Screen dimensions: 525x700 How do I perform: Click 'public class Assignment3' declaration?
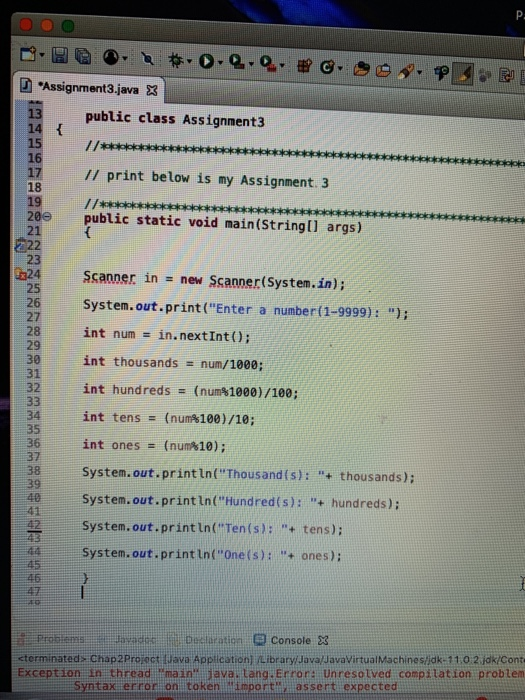pos(175,119)
